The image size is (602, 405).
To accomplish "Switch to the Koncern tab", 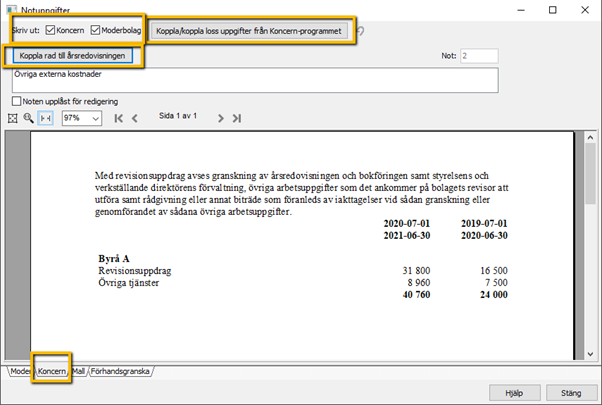I will [x=51, y=371].
